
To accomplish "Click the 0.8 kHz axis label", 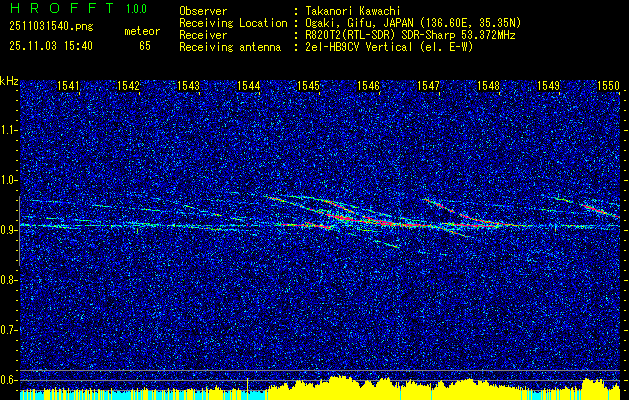I will pos(8,280).
